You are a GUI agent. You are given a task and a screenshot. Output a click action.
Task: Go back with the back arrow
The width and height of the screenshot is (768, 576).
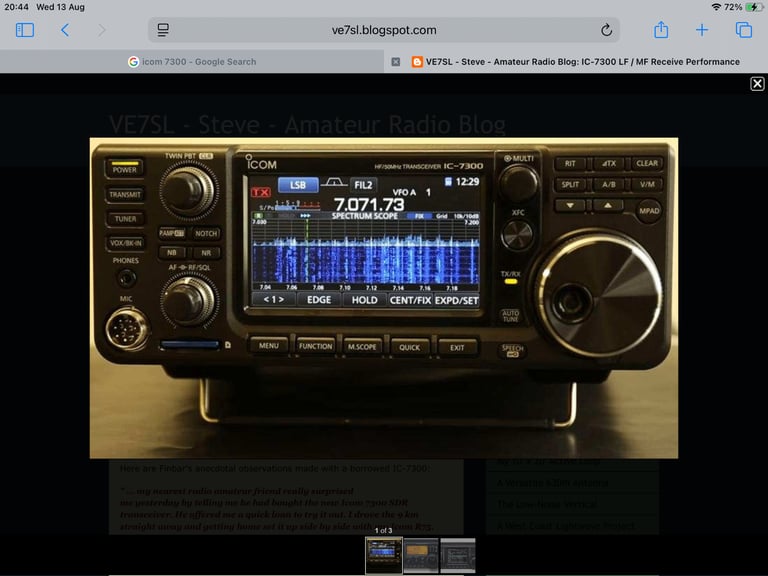coord(65,30)
